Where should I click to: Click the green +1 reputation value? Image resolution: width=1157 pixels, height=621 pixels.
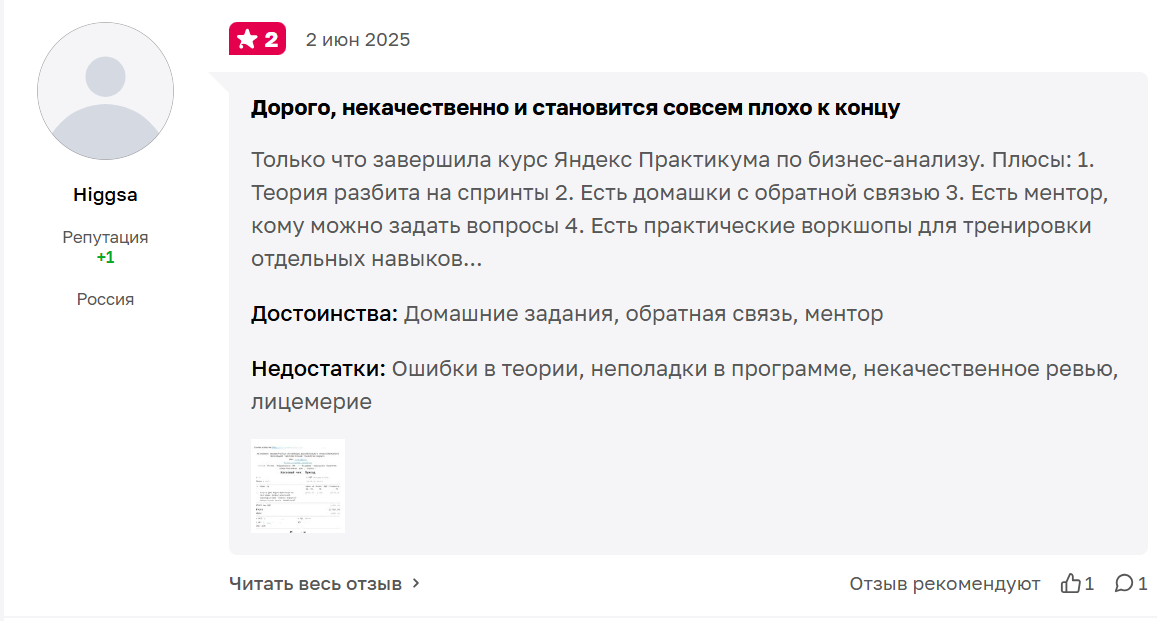point(105,257)
